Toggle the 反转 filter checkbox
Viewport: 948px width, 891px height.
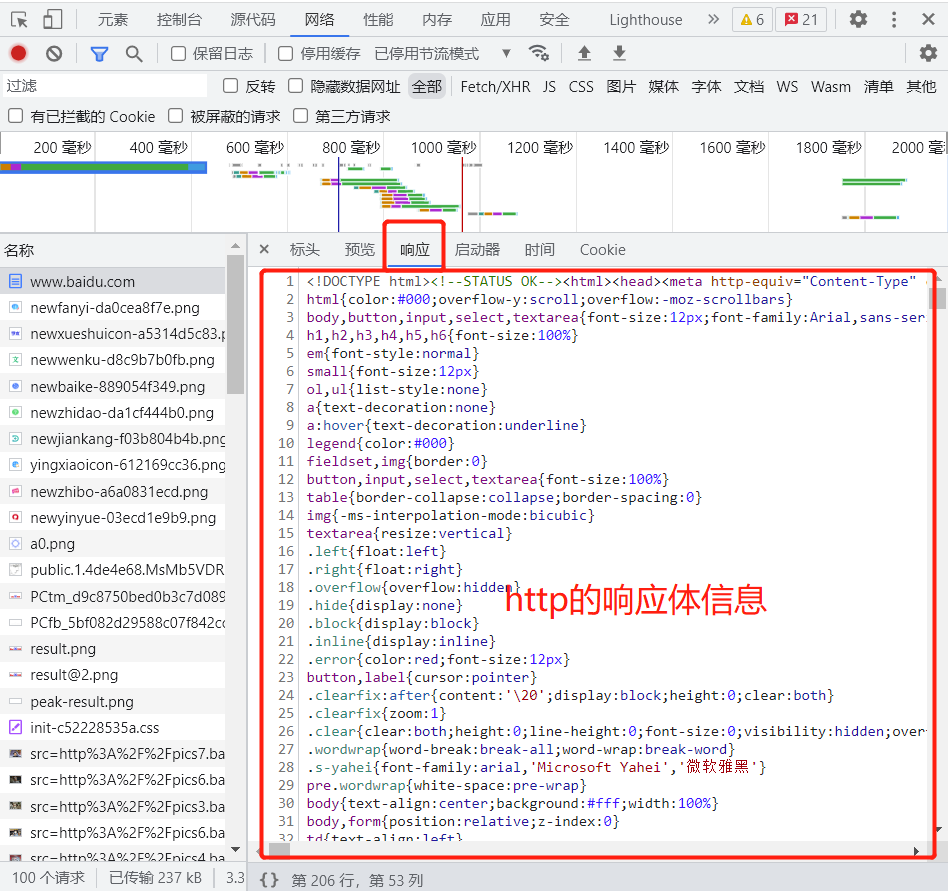point(230,86)
